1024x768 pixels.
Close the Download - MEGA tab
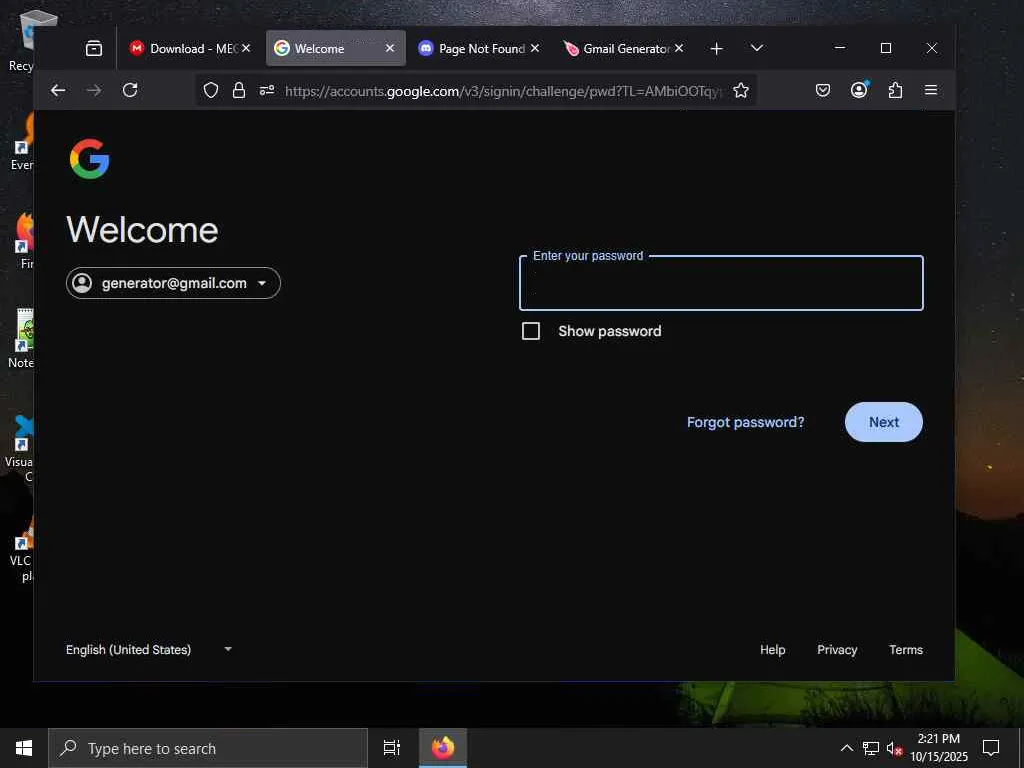(246, 48)
